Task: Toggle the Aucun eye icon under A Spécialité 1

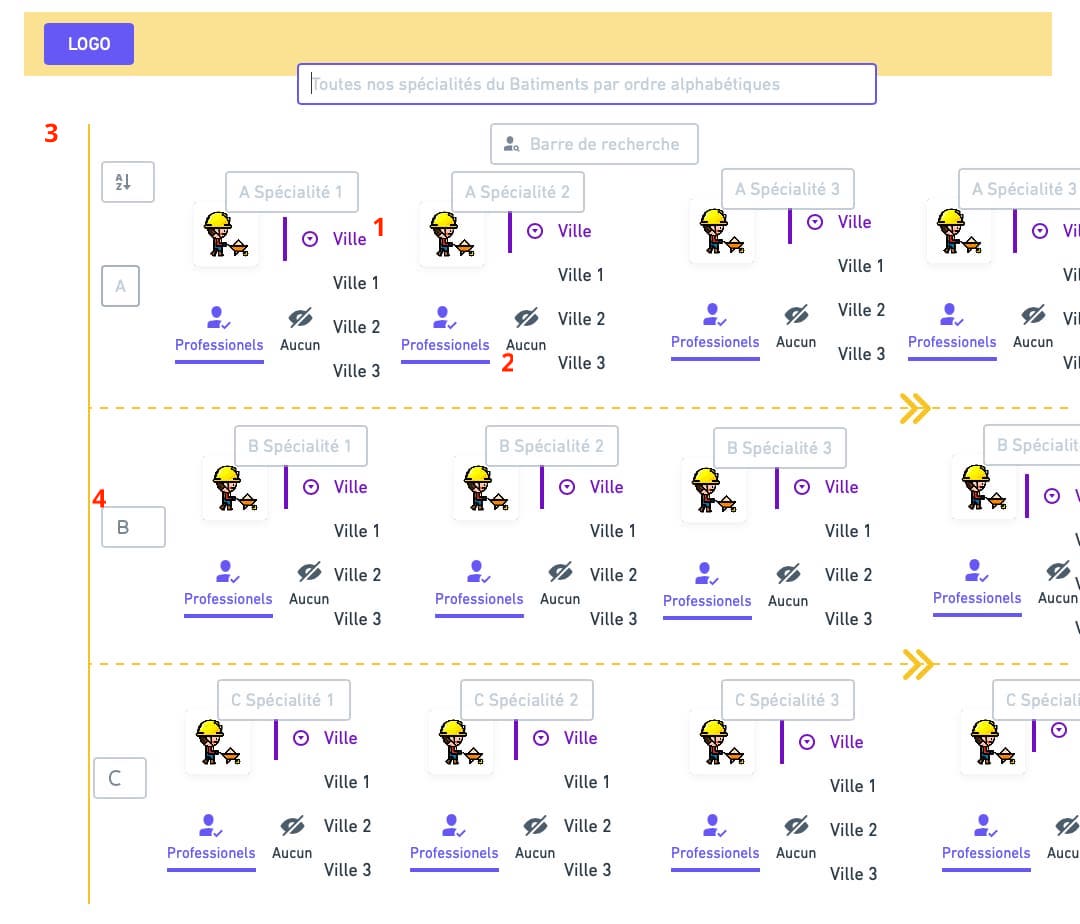Action: (301, 319)
